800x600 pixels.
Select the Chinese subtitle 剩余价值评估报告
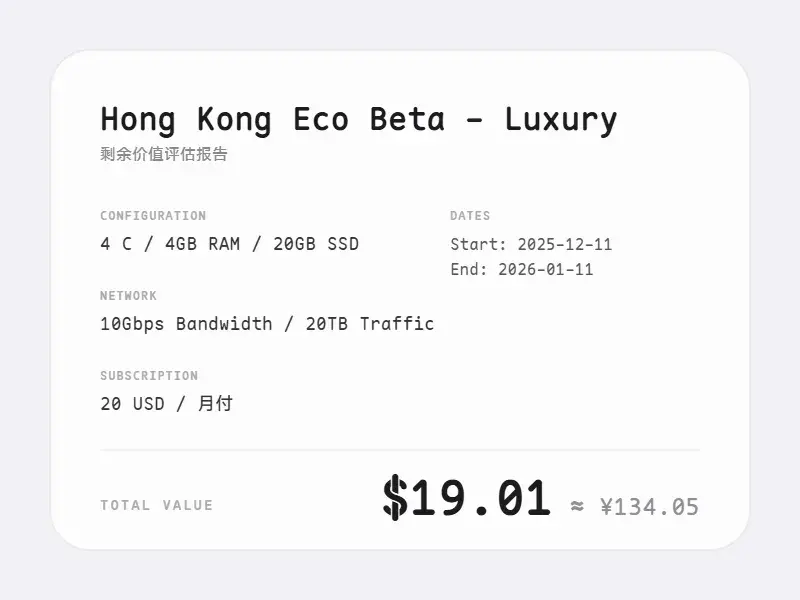(164, 154)
